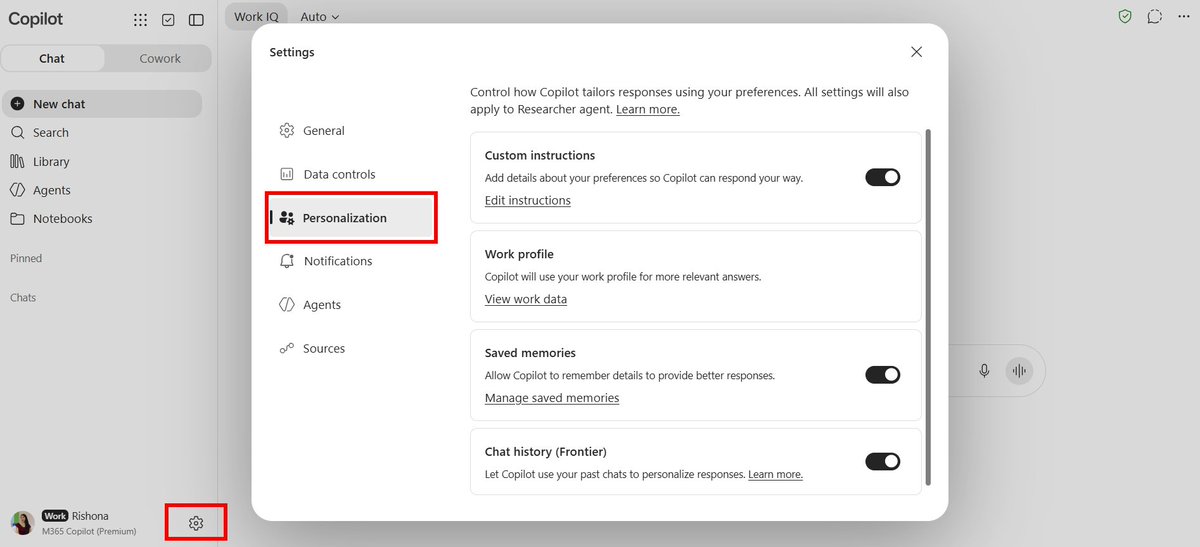Open Search in the sidebar
Viewport: 1200px width, 547px height.
click(102, 132)
